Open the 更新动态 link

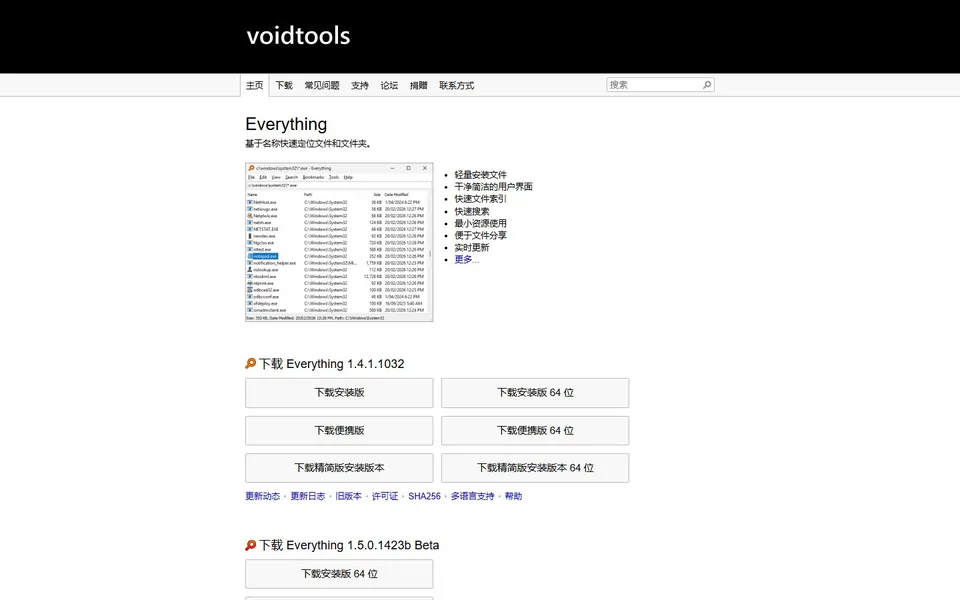pos(263,496)
